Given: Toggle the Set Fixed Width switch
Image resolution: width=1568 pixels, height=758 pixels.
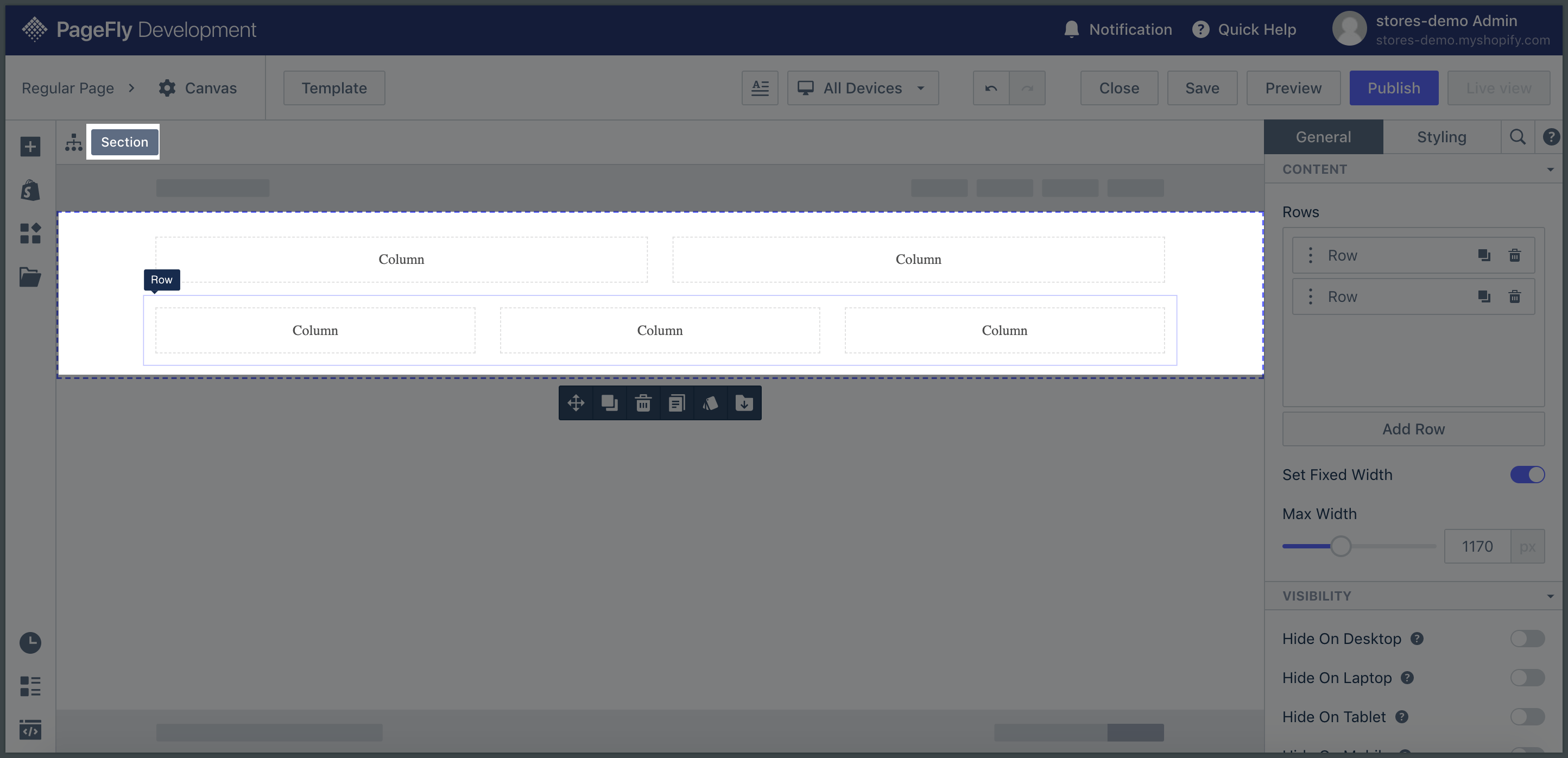Looking at the screenshot, I should point(1527,474).
